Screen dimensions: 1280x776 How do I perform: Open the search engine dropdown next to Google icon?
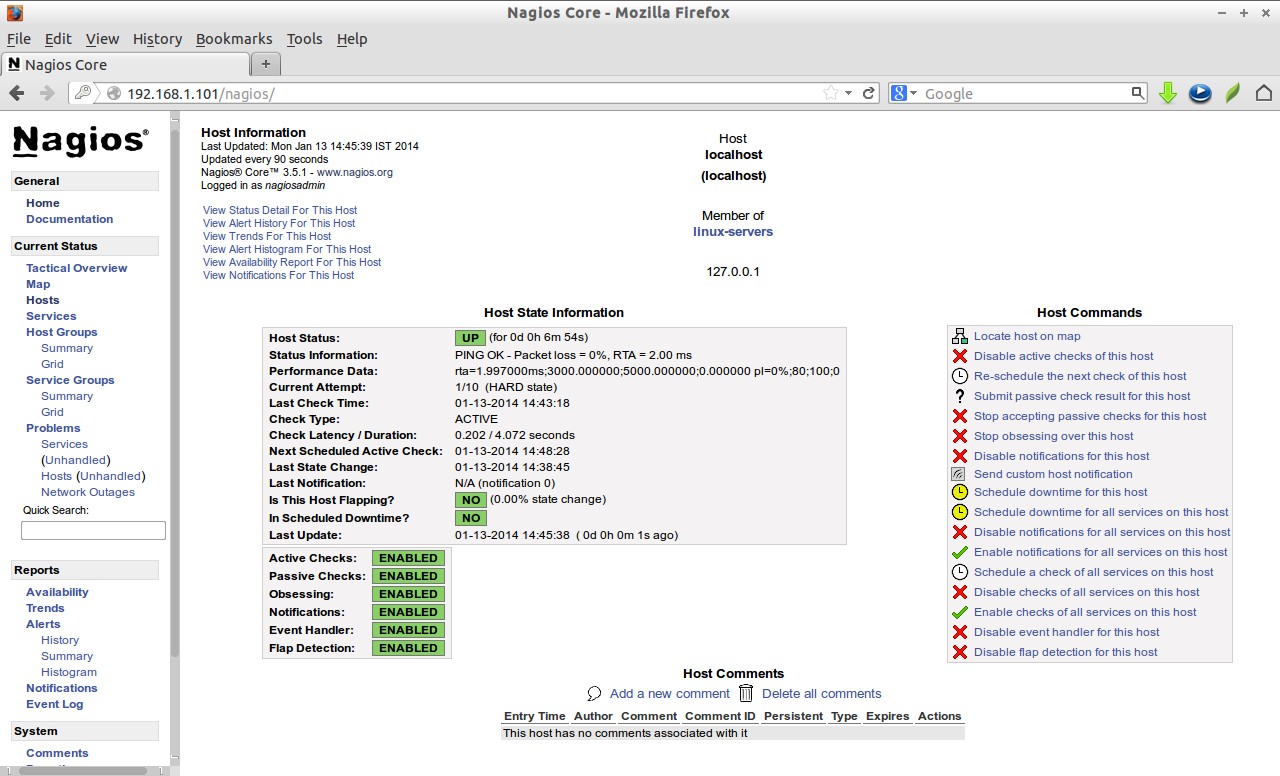(x=913, y=93)
